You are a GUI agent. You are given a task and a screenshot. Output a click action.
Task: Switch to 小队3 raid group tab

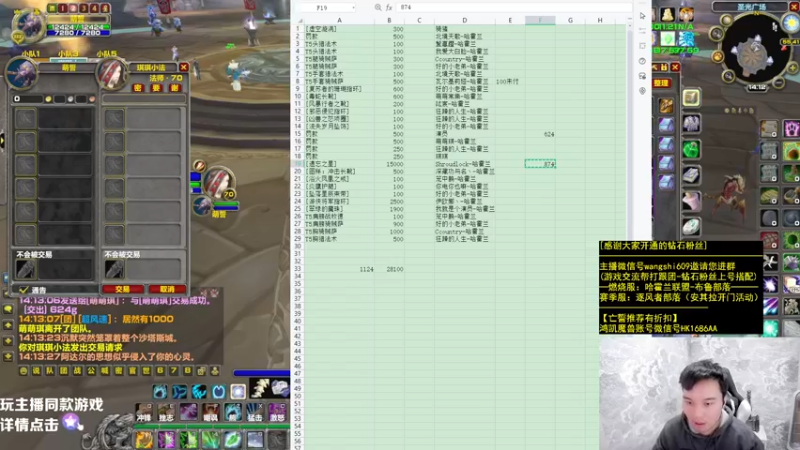pyautogui.click(x=68, y=54)
